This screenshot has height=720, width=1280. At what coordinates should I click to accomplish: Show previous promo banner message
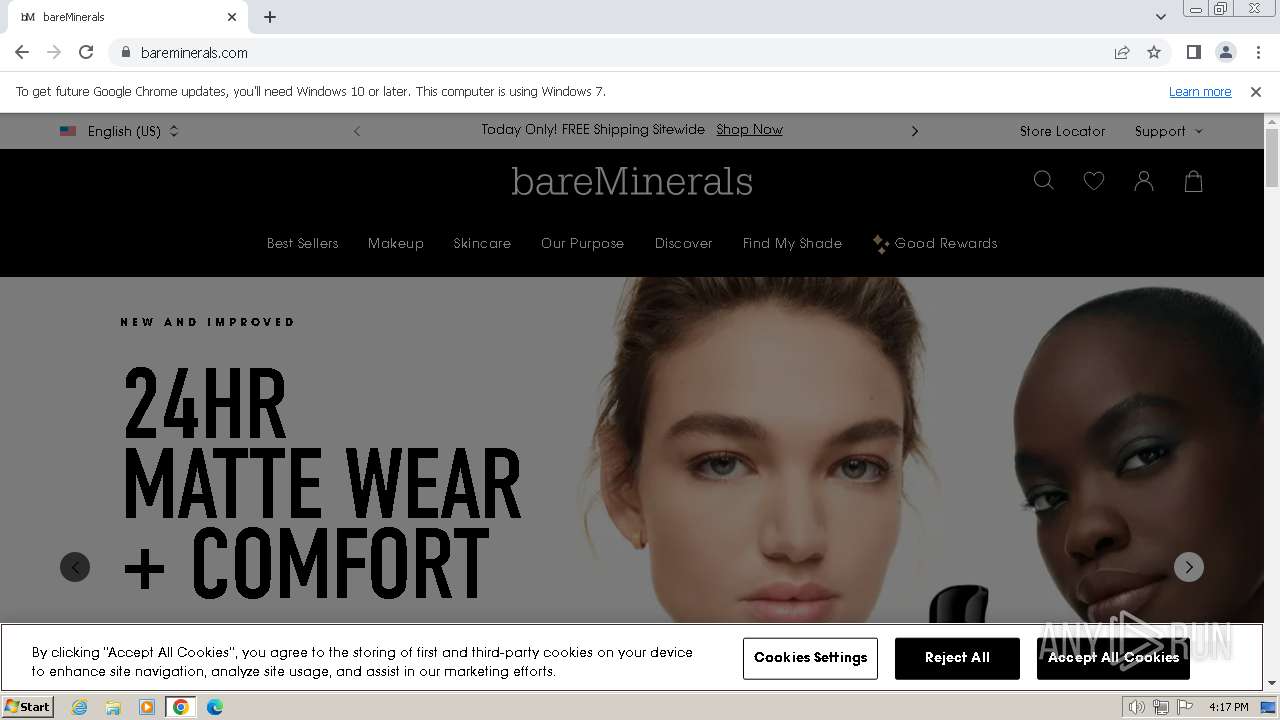pos(357,131)
